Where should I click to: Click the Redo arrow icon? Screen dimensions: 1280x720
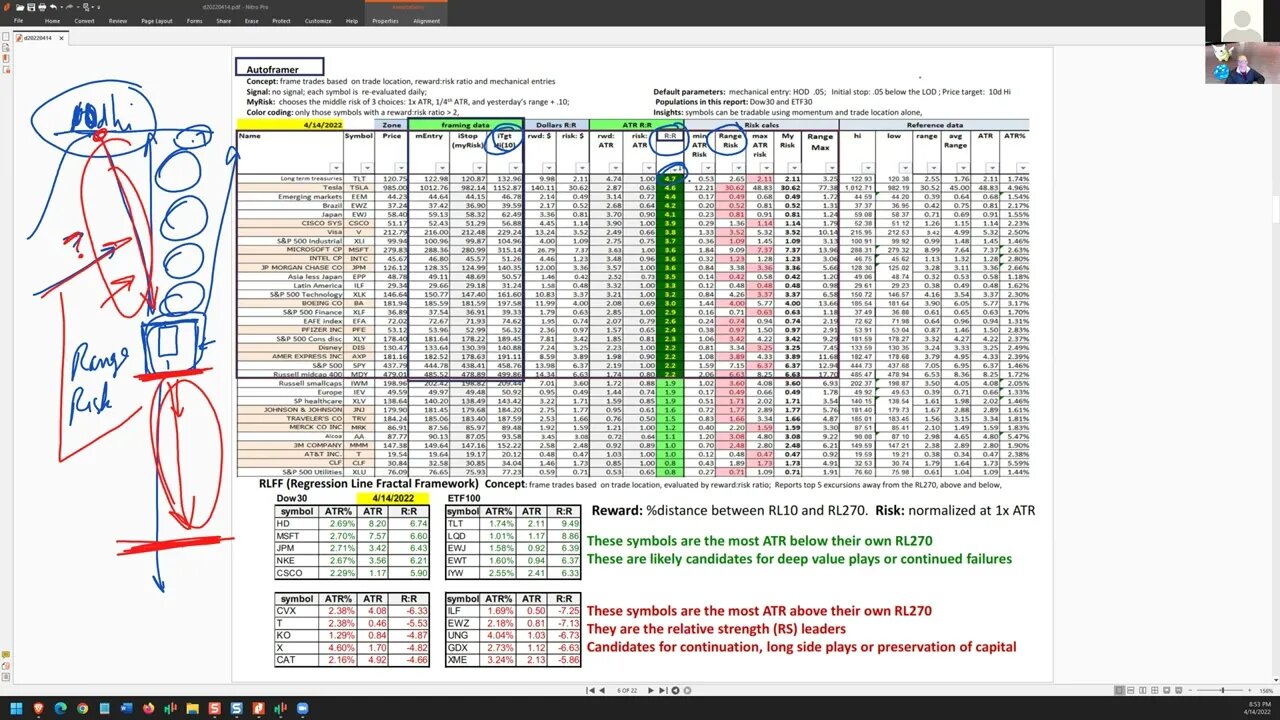[x=69, y=7]
